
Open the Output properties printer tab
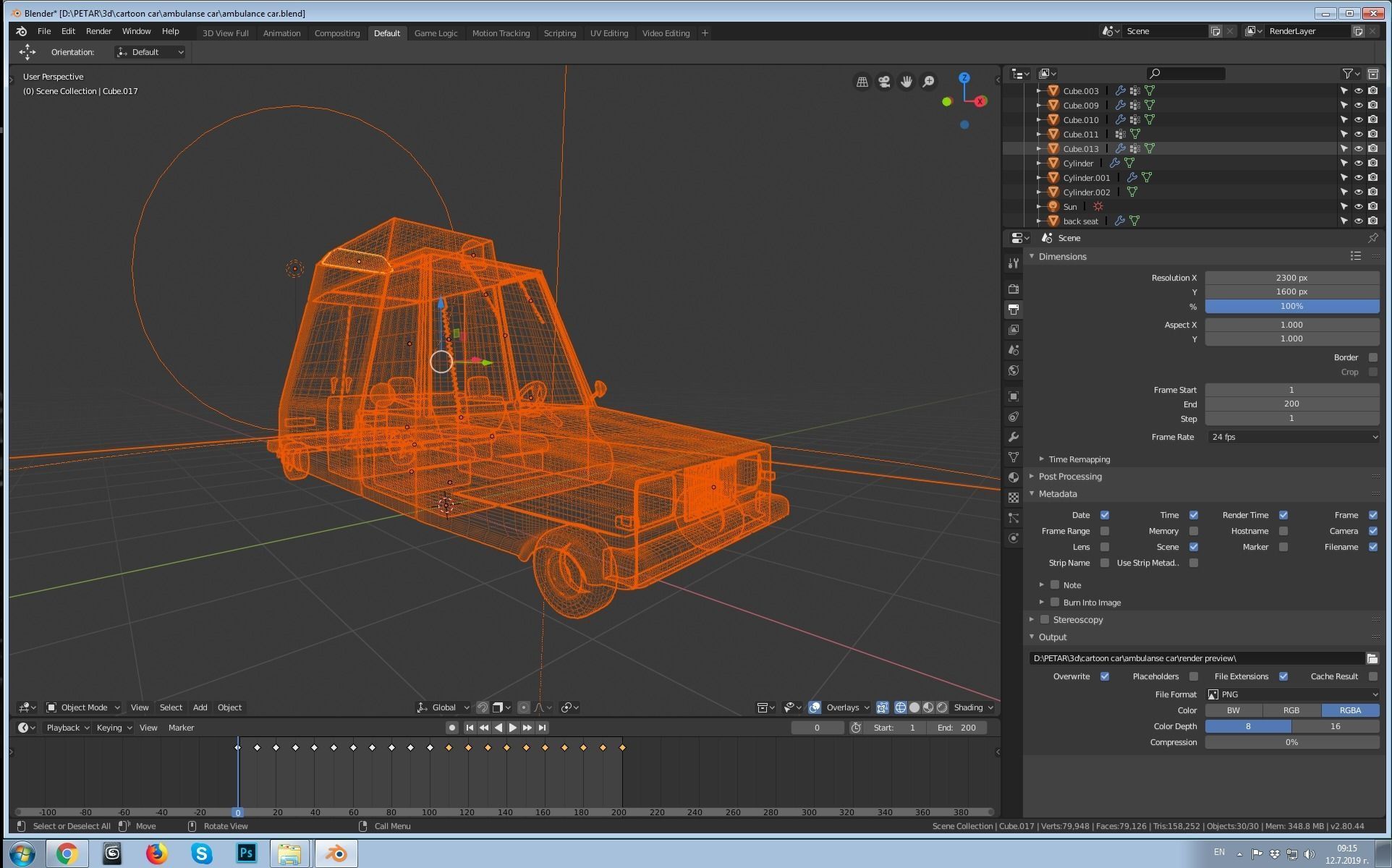tap(1014, 309)
